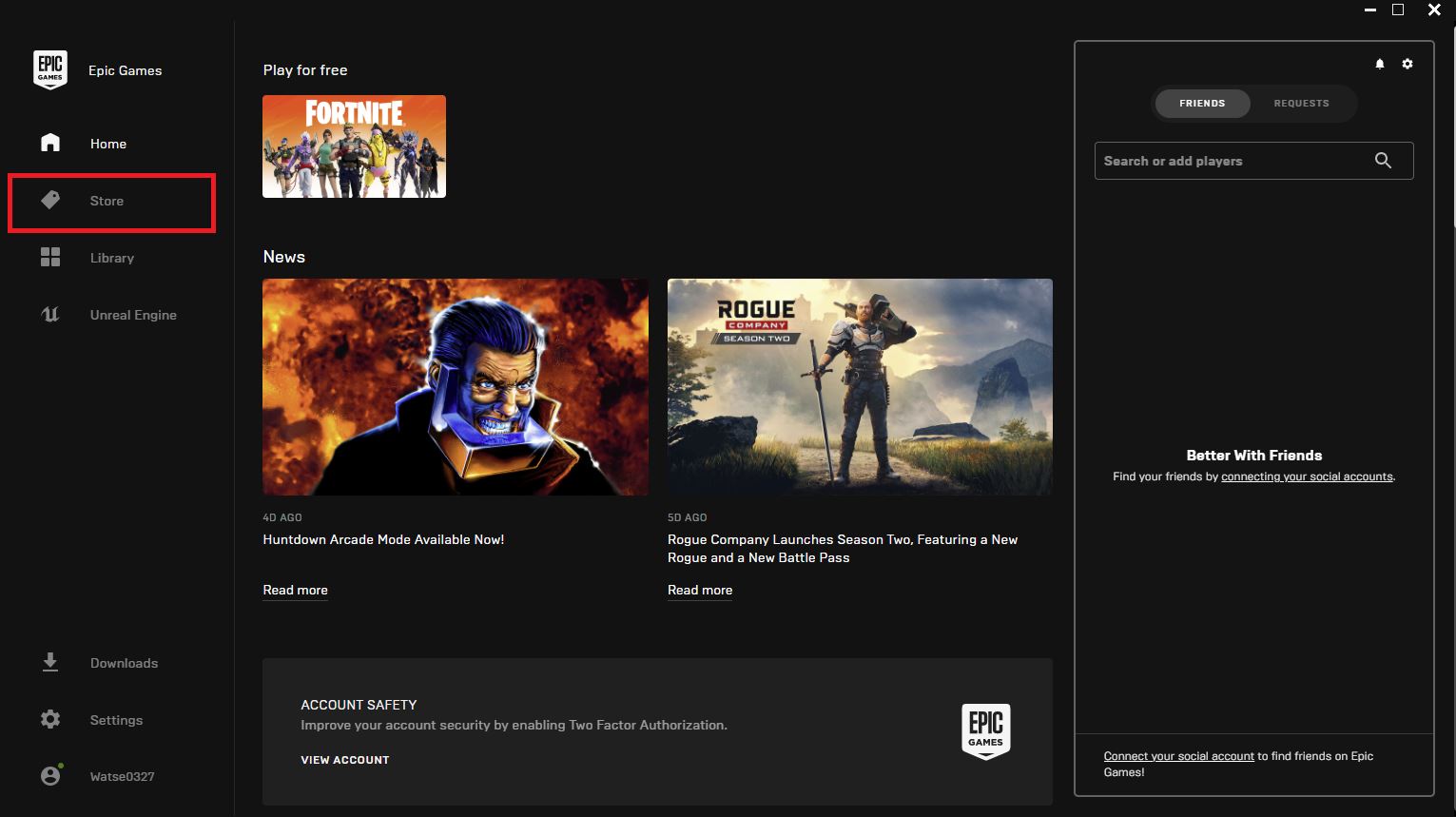The image size is (1456, 817).
Task: Open Settings gear in the sidebar
Action: 50,720
